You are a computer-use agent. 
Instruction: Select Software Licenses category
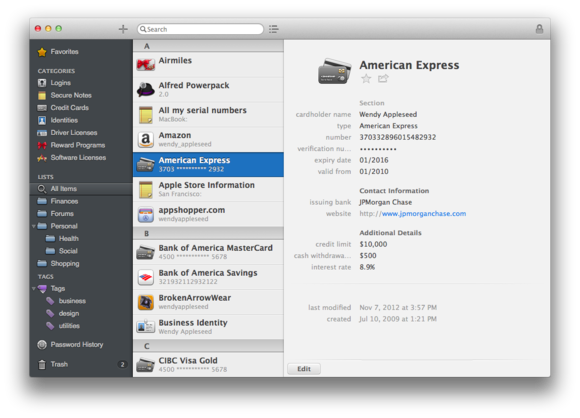click(81, 158)
